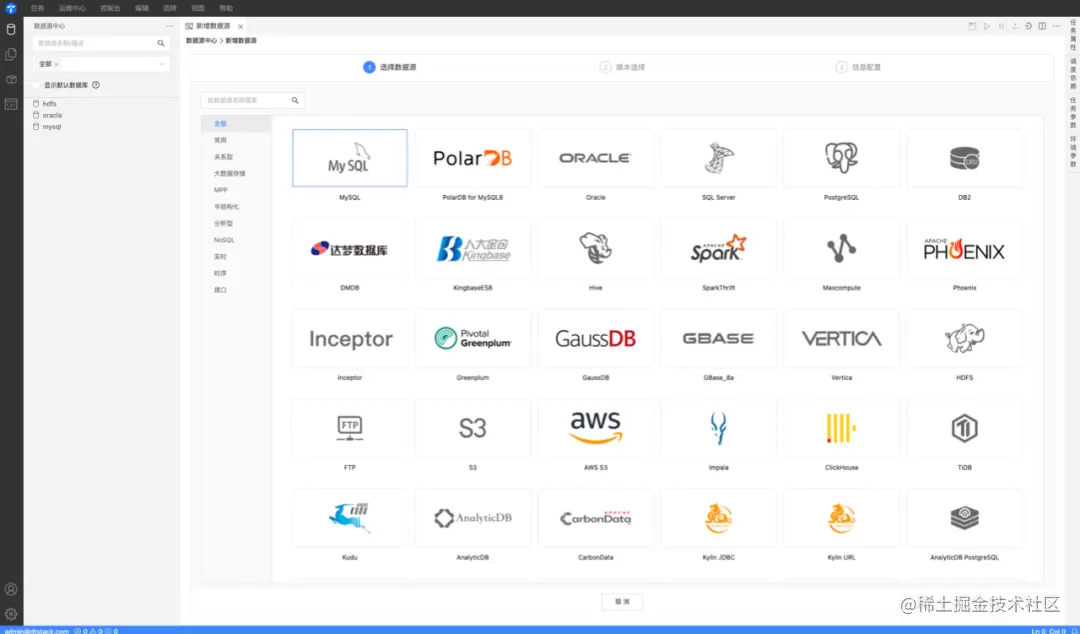Image resolution: width=1080 pixels, height=634 pixels.
Task: Open the settings gear icon
Action: click(x=11, y=614)
